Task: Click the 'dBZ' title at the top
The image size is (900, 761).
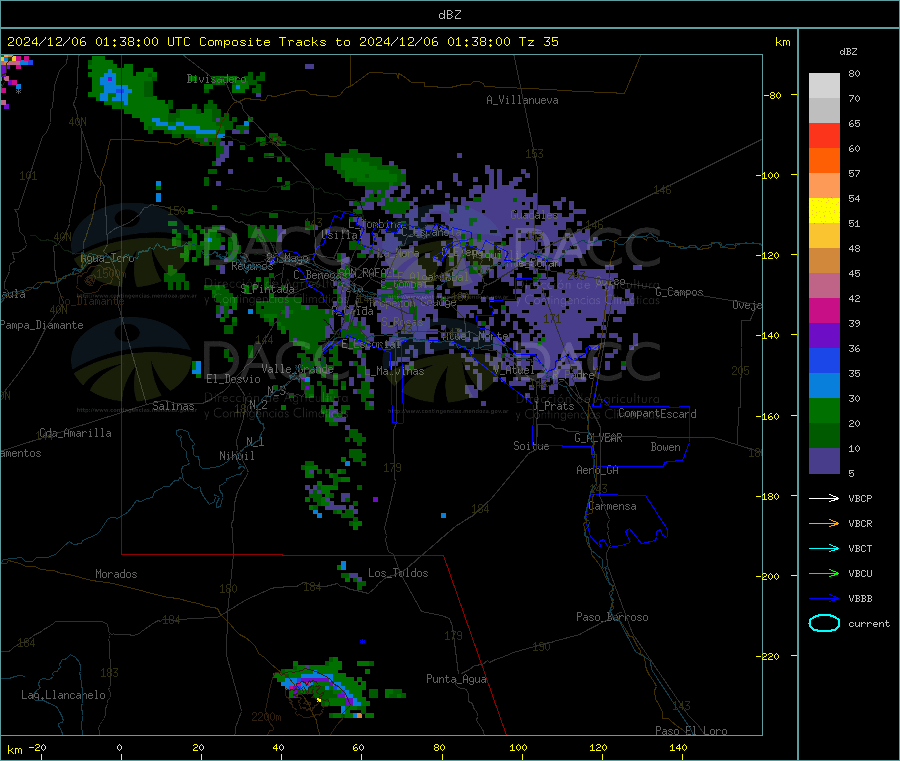Action: point(449,14)
